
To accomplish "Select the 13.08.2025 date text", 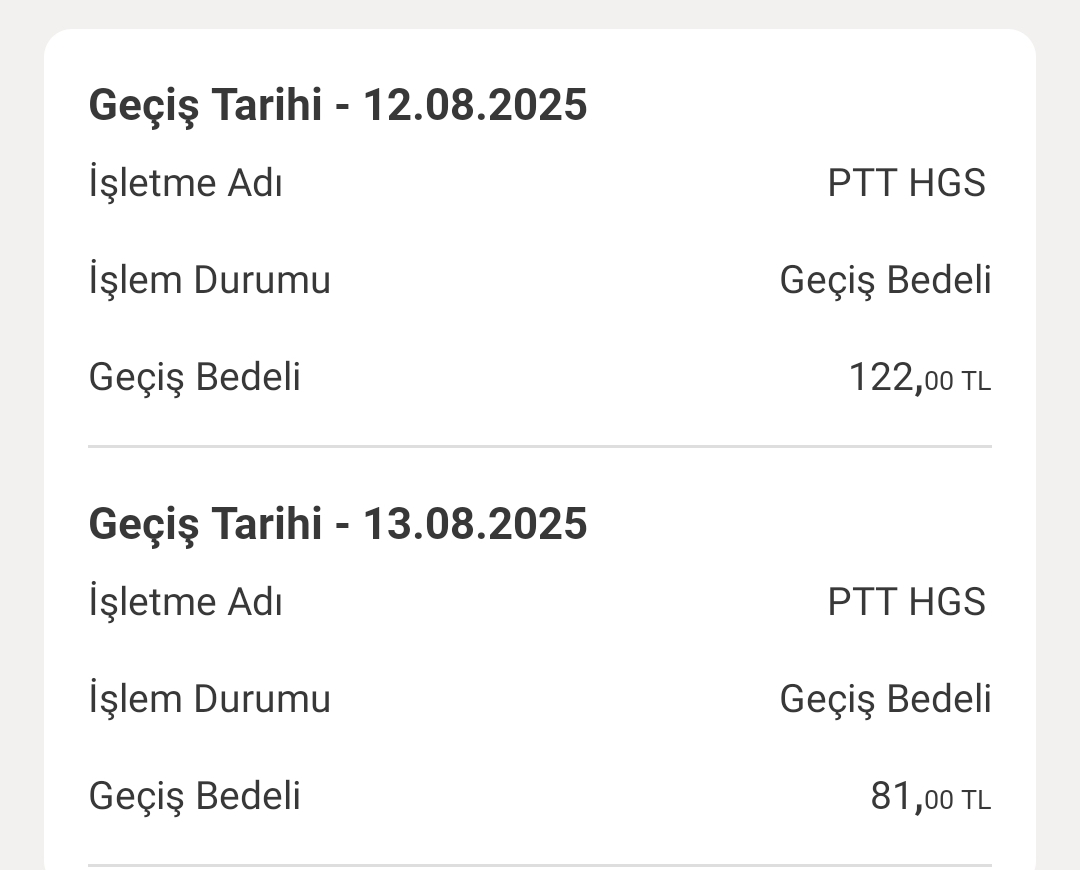I will click(x=475, y=524).
